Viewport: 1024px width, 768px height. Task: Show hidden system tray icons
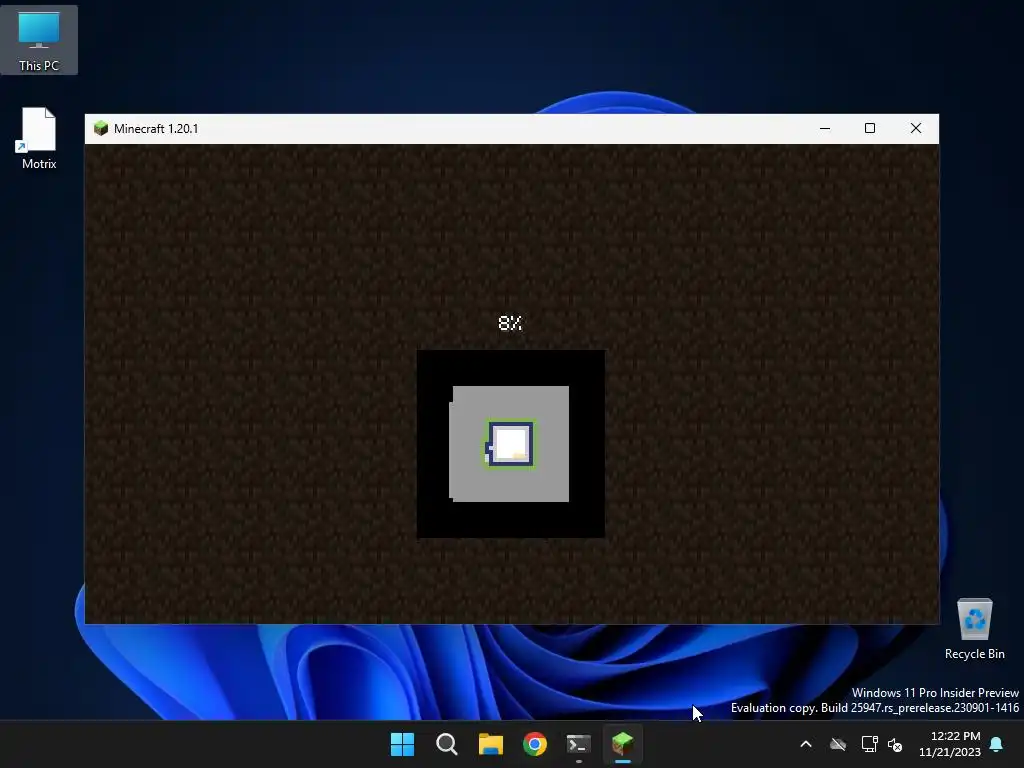coord(806,744)
